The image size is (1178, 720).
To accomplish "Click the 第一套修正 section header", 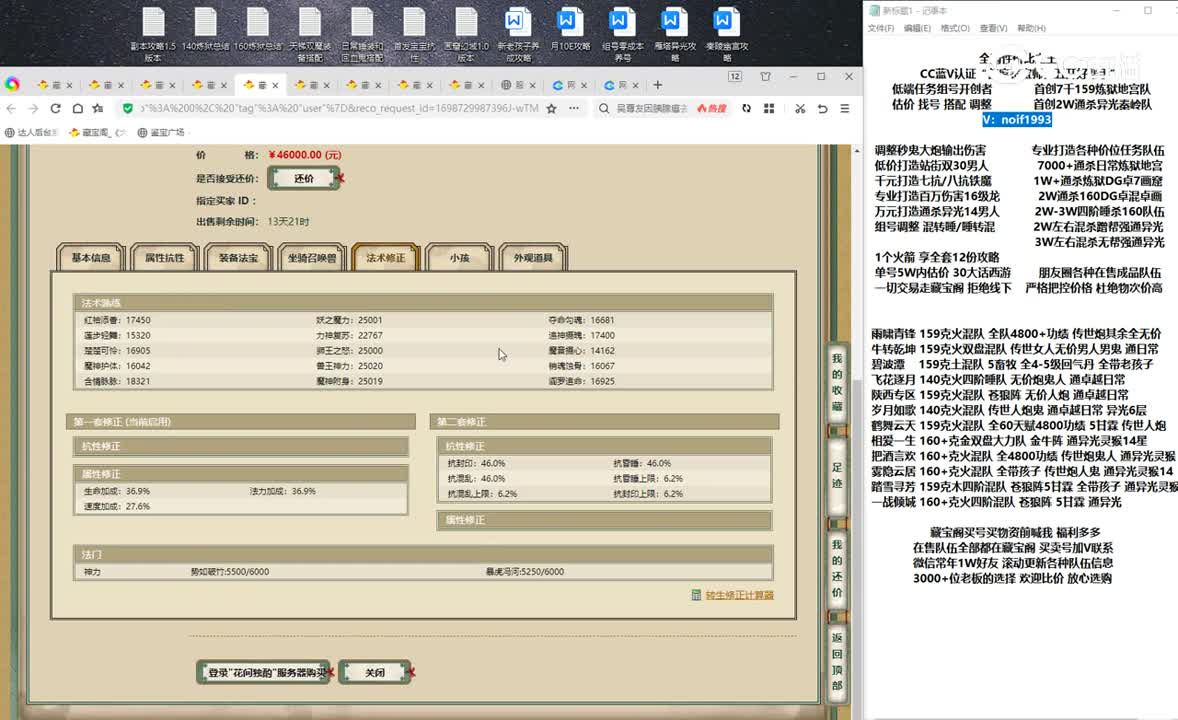I will [x=240, y=422].
